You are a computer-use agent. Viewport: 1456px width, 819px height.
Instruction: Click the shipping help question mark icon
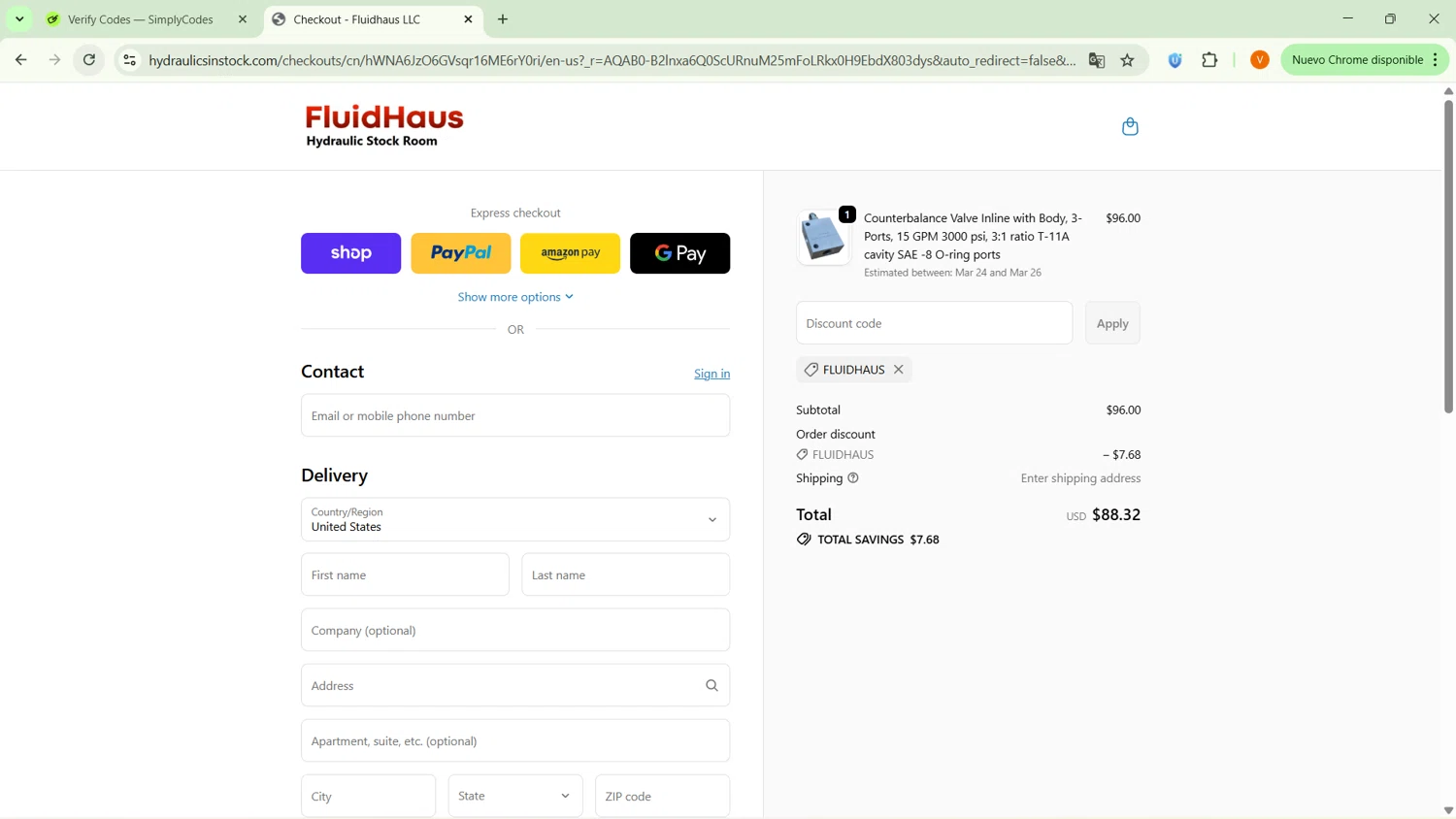pos(853,478)
